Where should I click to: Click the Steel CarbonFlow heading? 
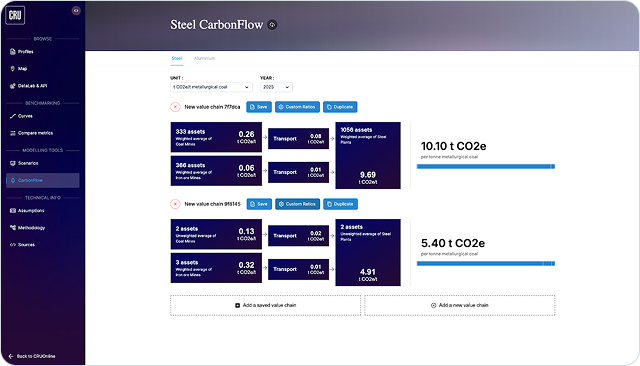click(x=217, y=25)
